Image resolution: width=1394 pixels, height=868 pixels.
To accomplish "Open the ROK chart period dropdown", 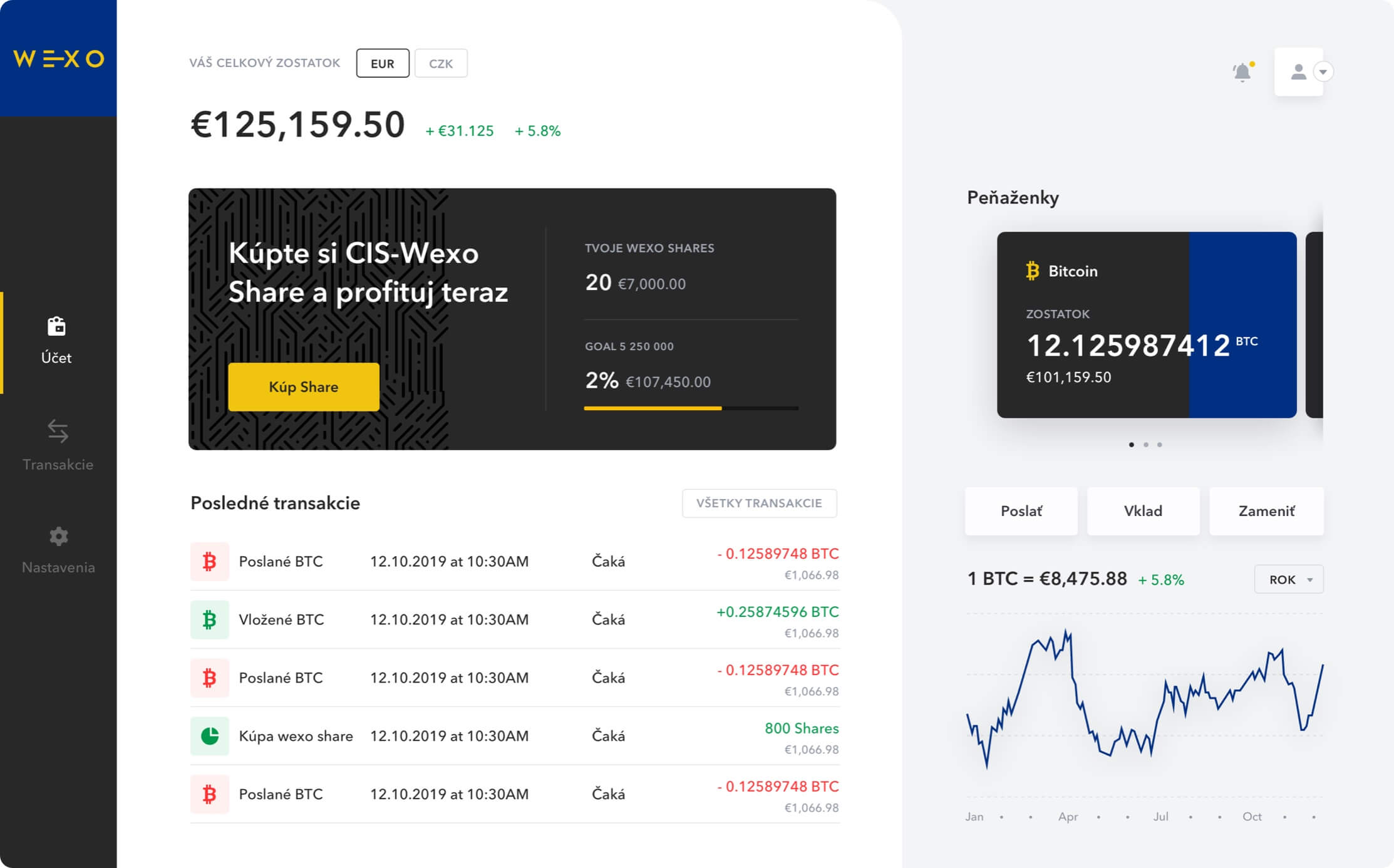I will coord(1289,579).
